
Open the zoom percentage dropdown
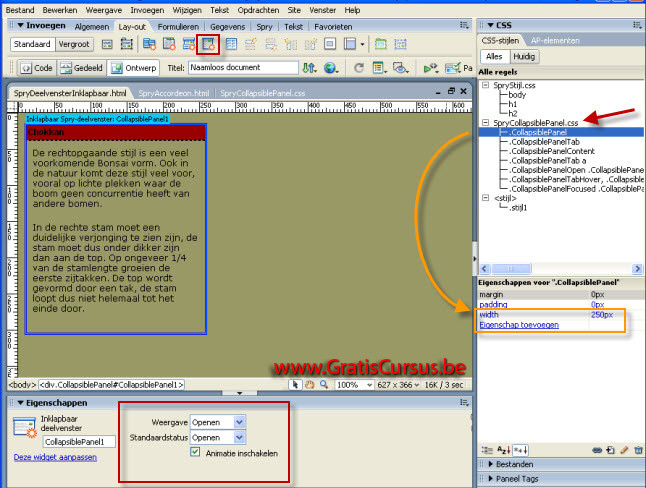tap(355, 385)
